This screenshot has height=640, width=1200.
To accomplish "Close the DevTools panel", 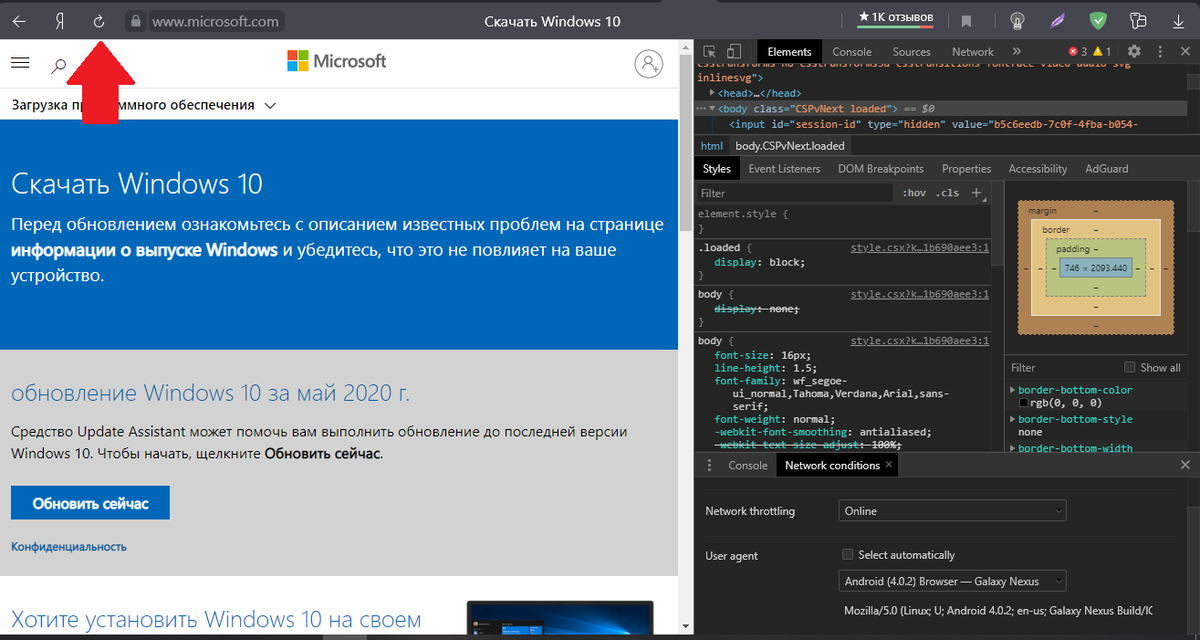I will pyautogui.click(x=1185, y=51).
